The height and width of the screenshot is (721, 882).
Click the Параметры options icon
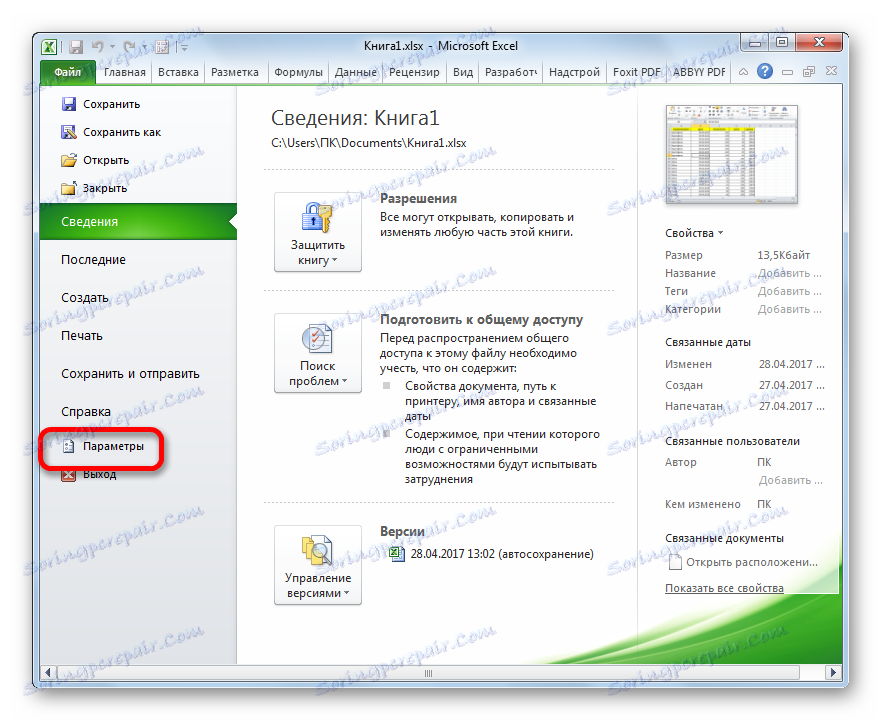point(69,447)
